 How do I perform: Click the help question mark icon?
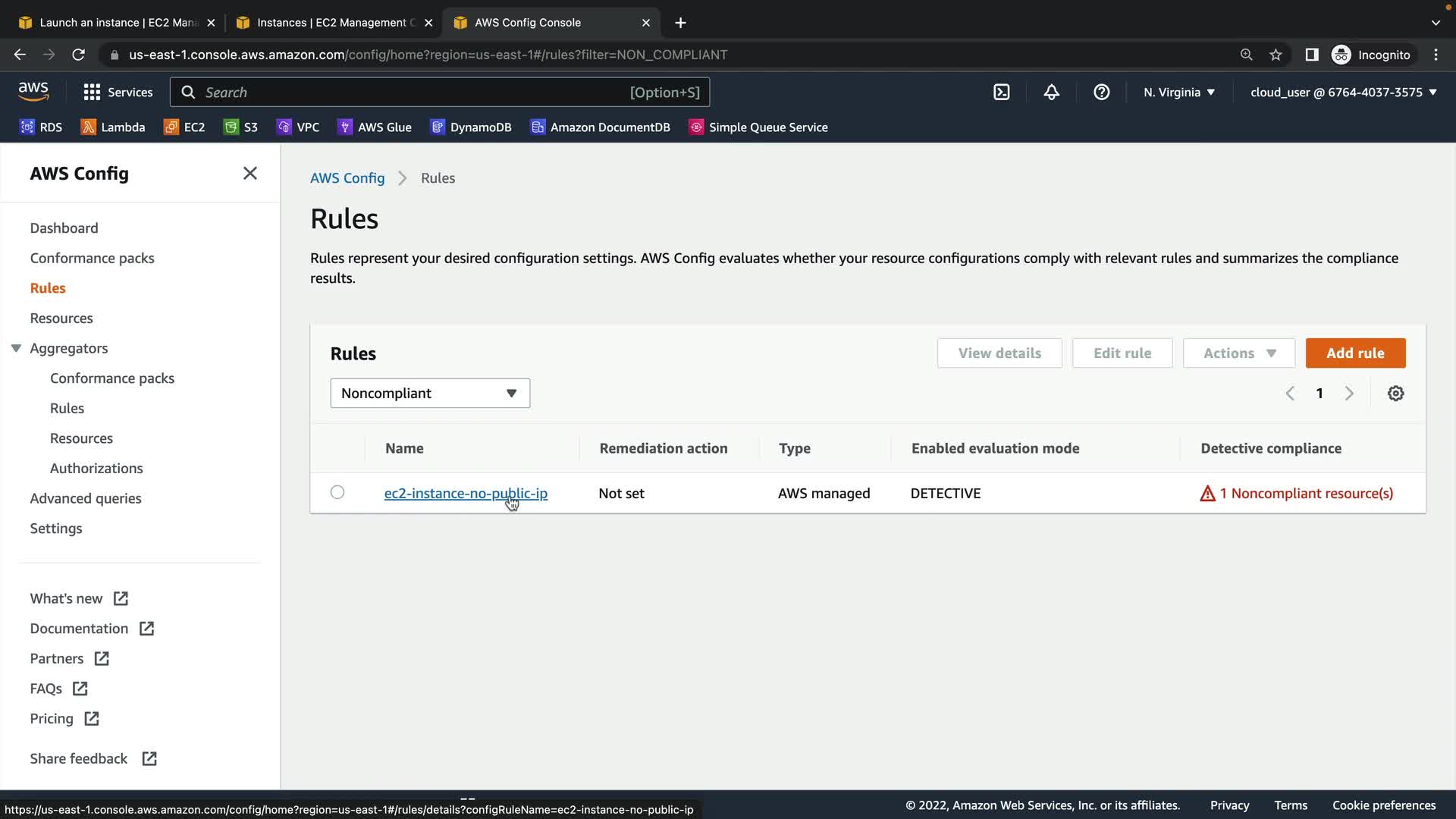tap(1101, 93)
